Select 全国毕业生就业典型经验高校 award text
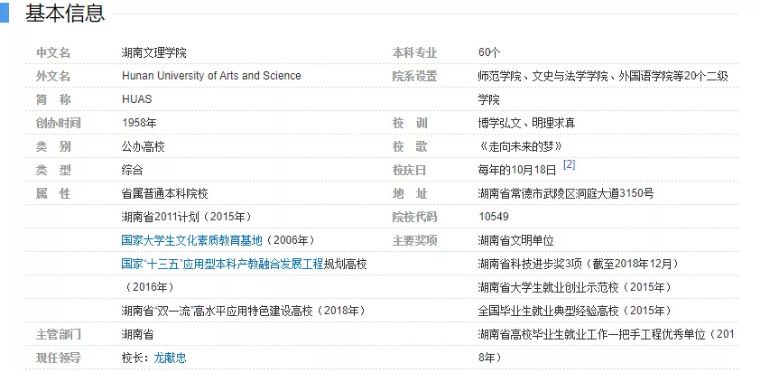This screenshot has width=760, height=371. pos(548,310)
